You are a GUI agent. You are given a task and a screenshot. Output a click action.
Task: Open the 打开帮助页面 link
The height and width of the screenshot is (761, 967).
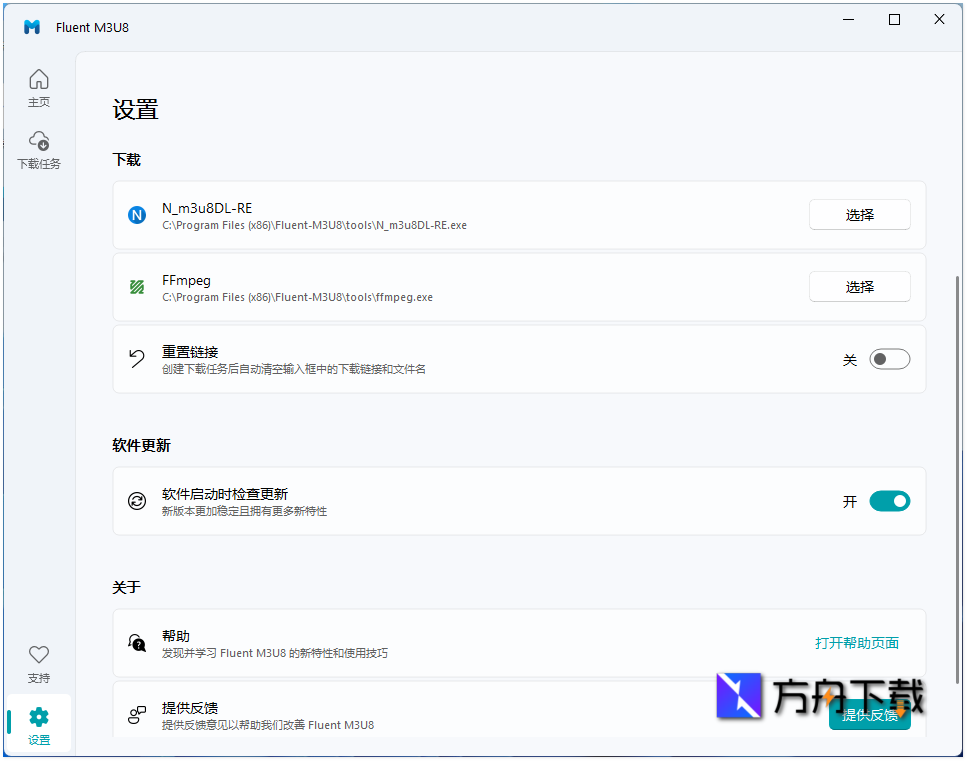pyautogui.click(x=857, y=643)
